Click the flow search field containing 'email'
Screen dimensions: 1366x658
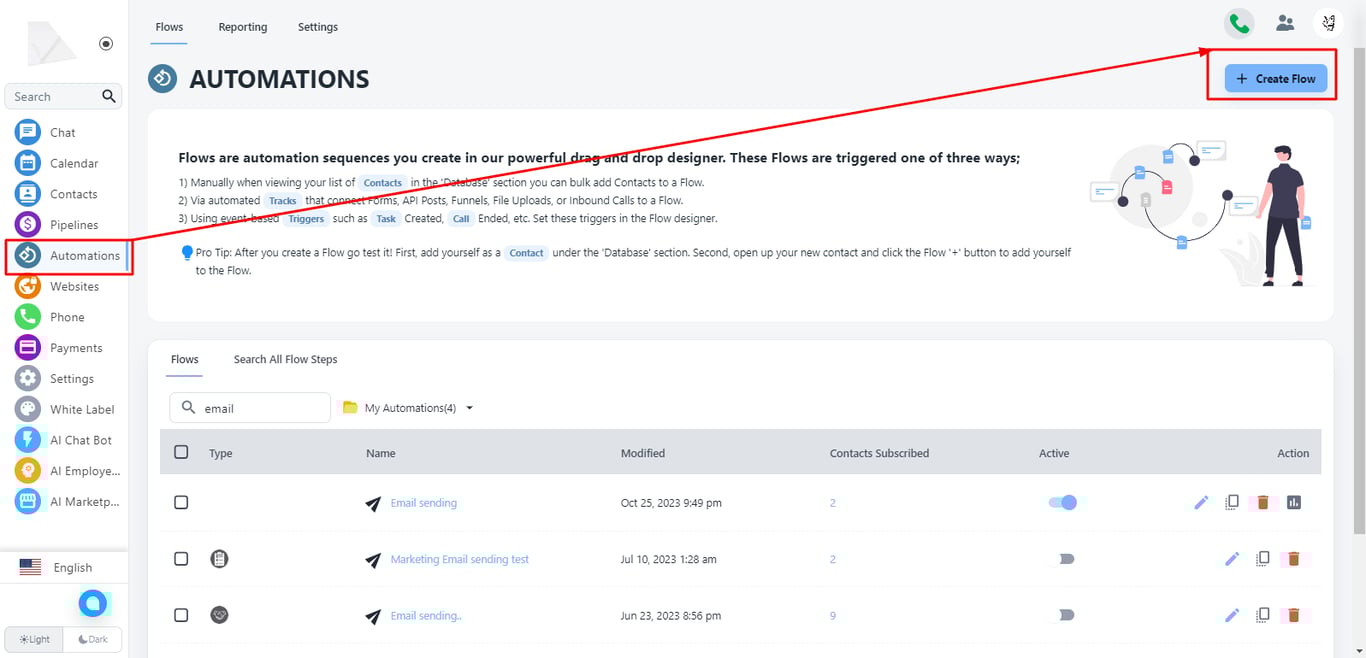pos(260,408)
